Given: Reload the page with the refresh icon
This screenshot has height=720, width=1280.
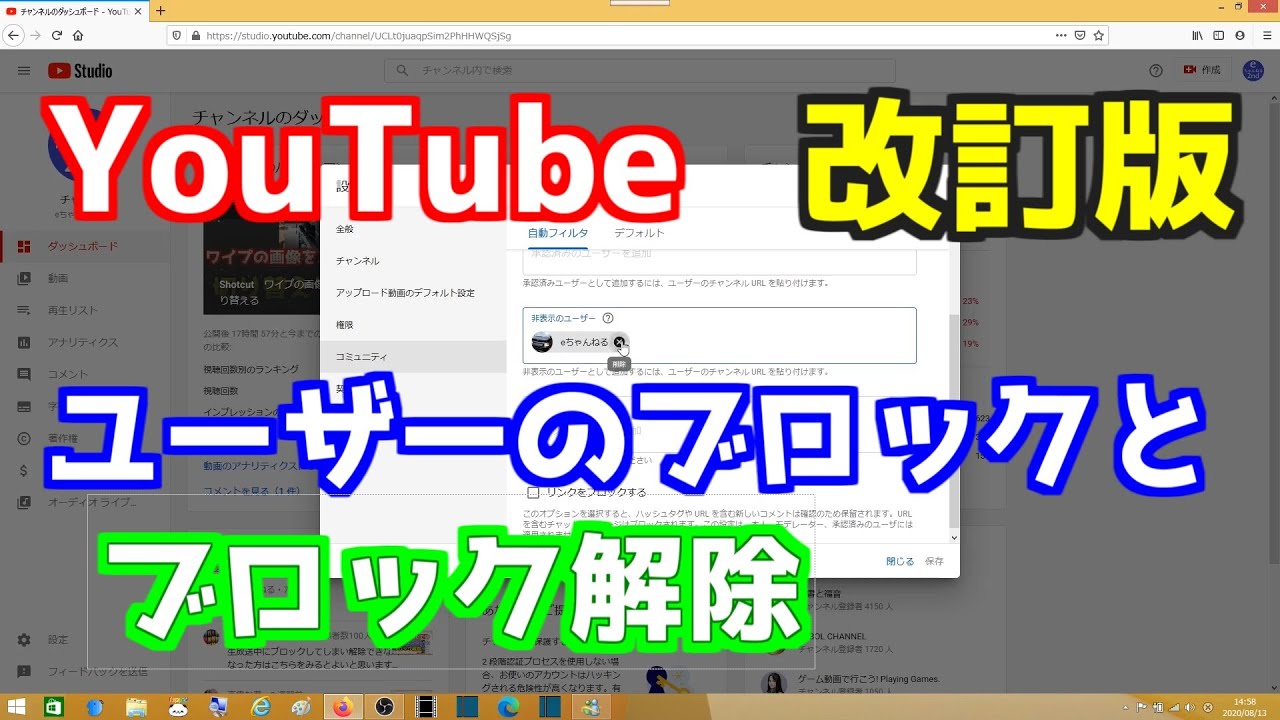Looking at the screenshot, I should [57, 35].
